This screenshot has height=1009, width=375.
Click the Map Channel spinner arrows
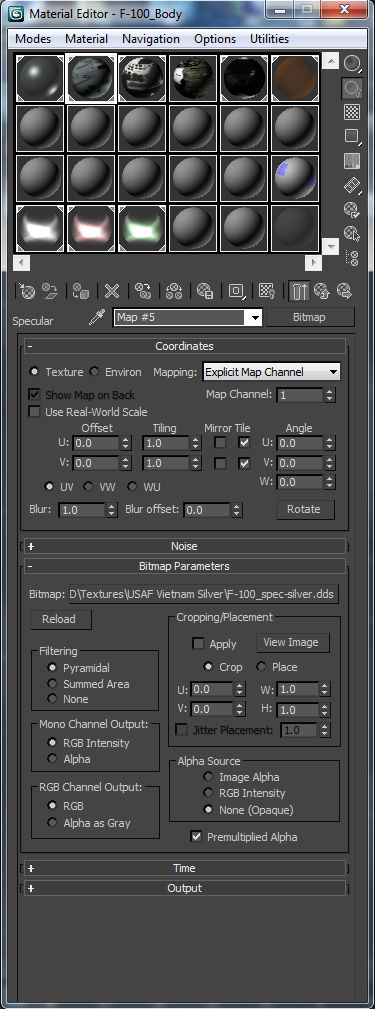(330, 394)
